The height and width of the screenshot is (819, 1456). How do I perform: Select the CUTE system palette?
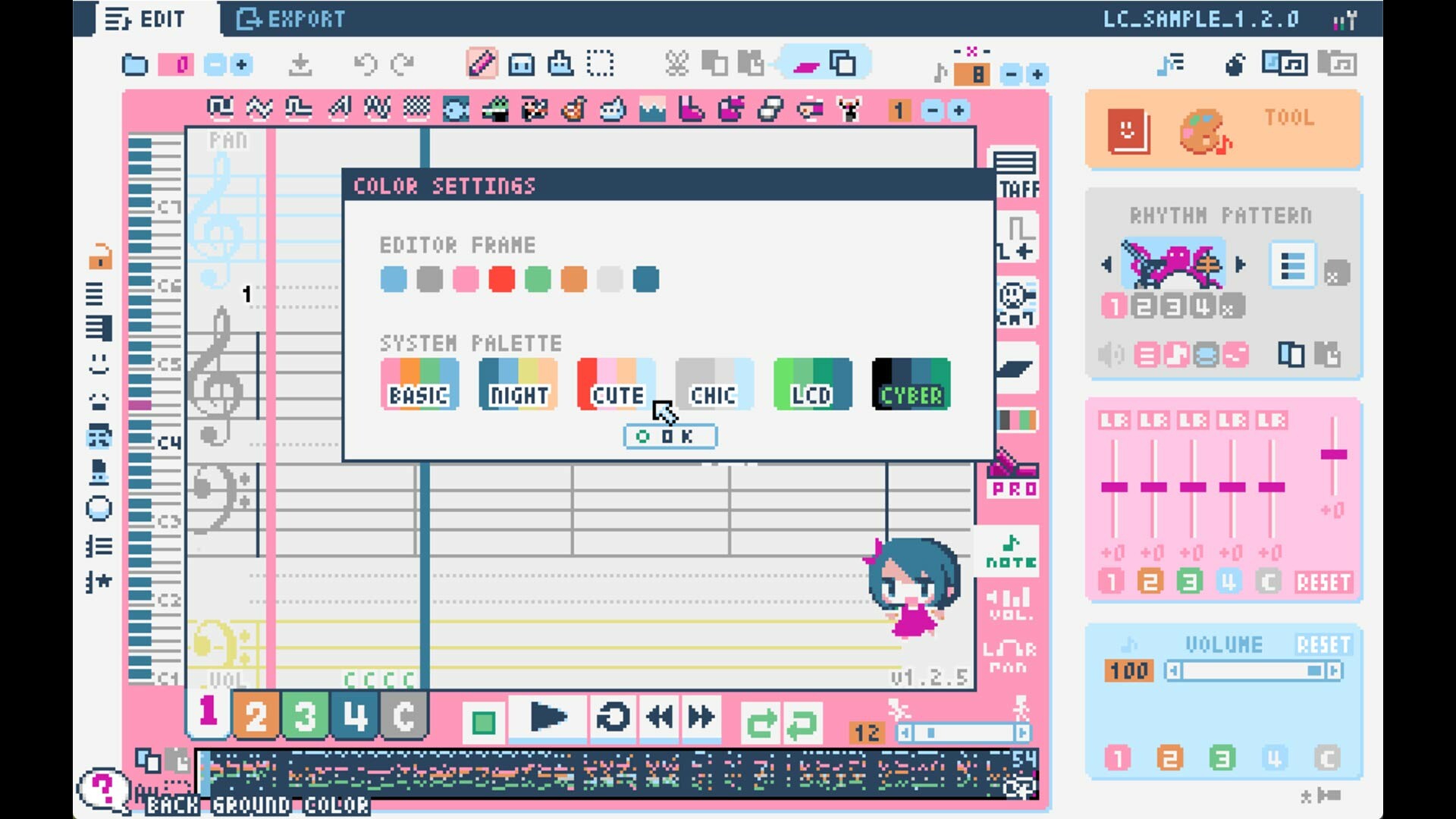point(616,383)
